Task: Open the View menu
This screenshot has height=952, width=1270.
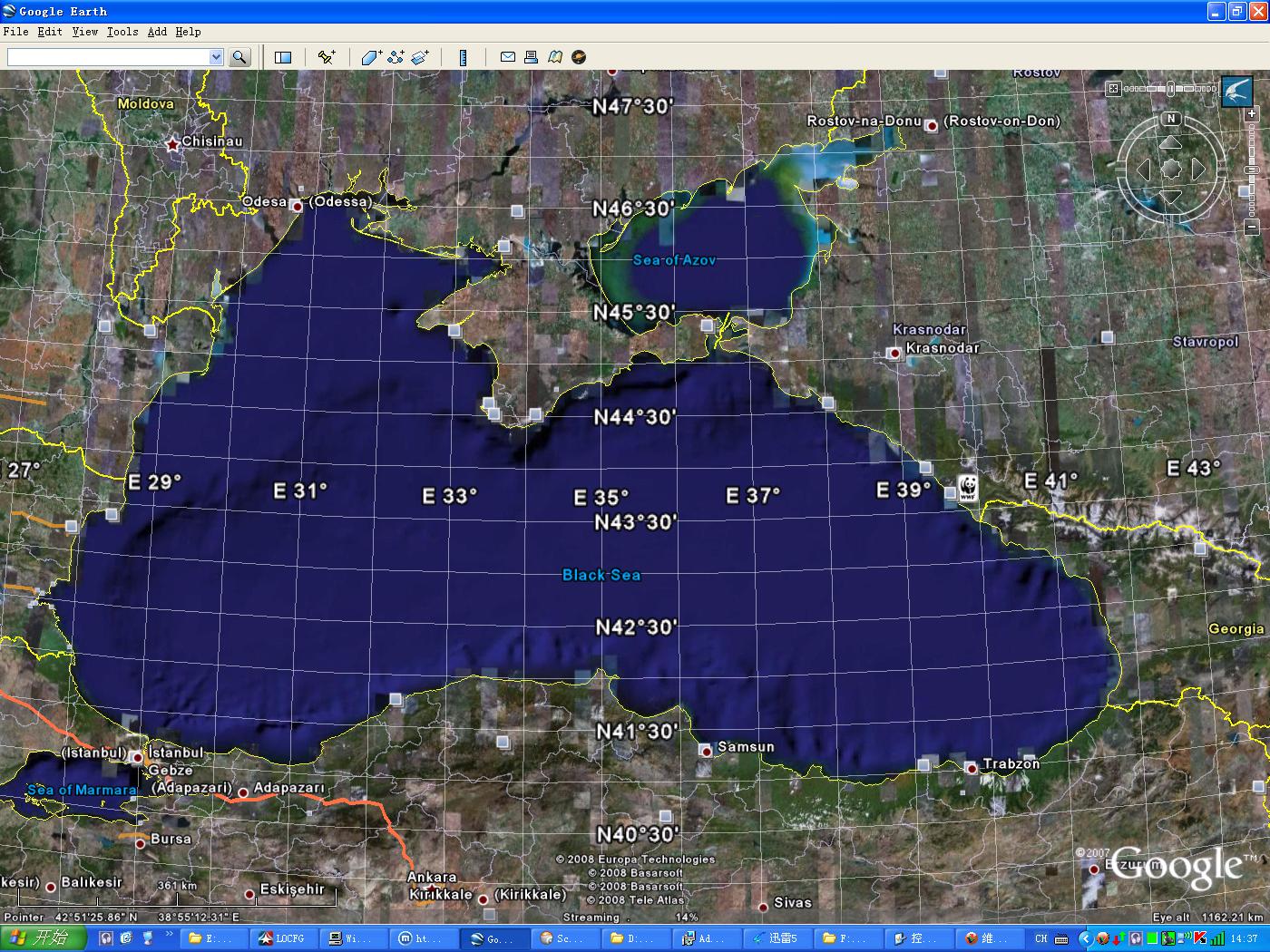Action: coord(84,32)
